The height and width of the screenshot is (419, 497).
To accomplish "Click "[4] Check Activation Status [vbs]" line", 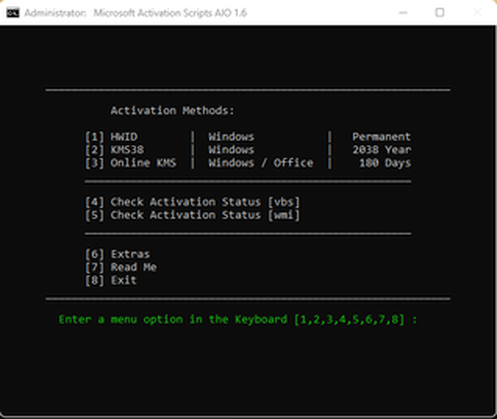I will click(x=192, y=202).
